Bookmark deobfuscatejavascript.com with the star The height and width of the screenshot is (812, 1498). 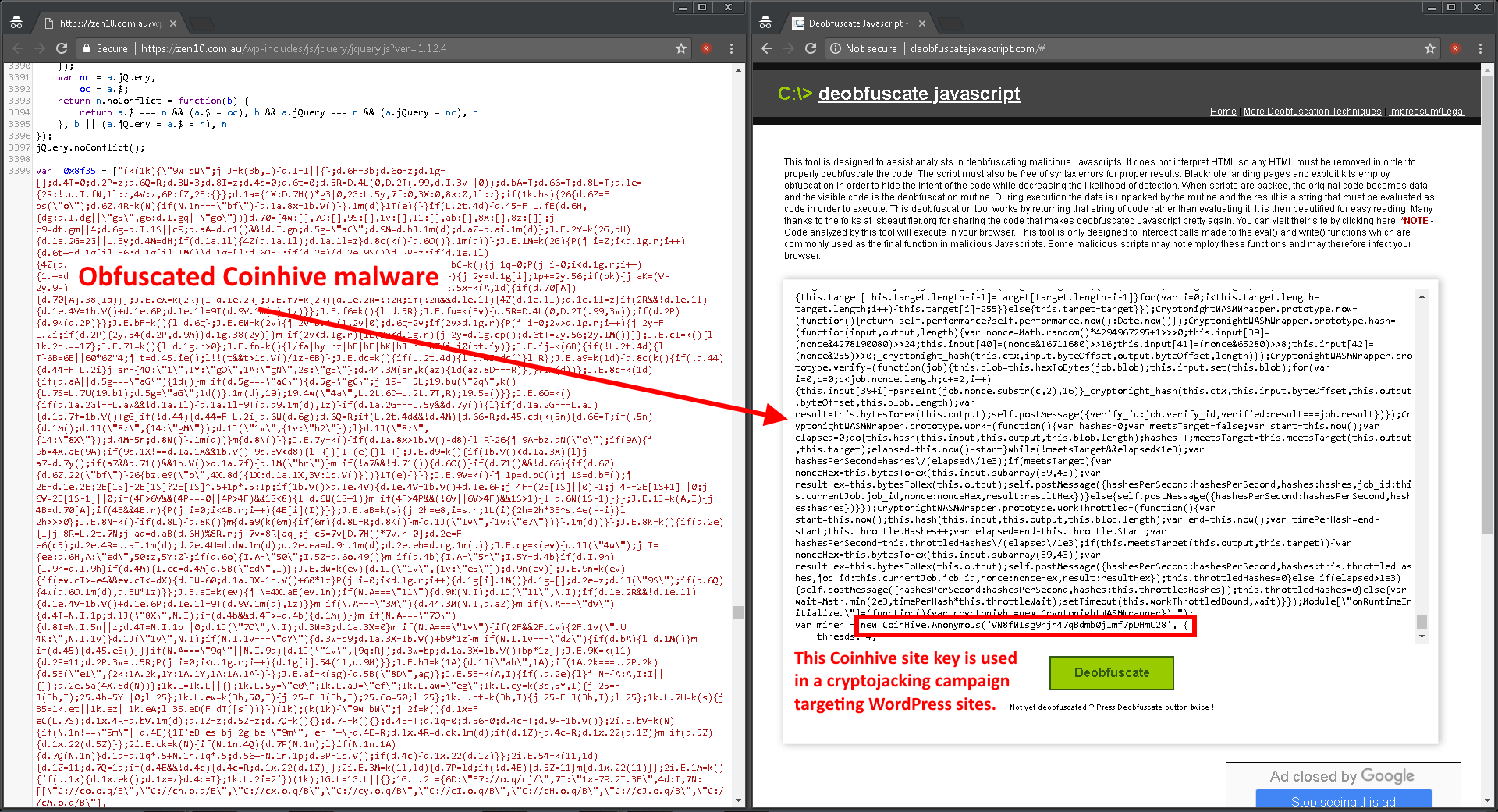(1430, 48)
